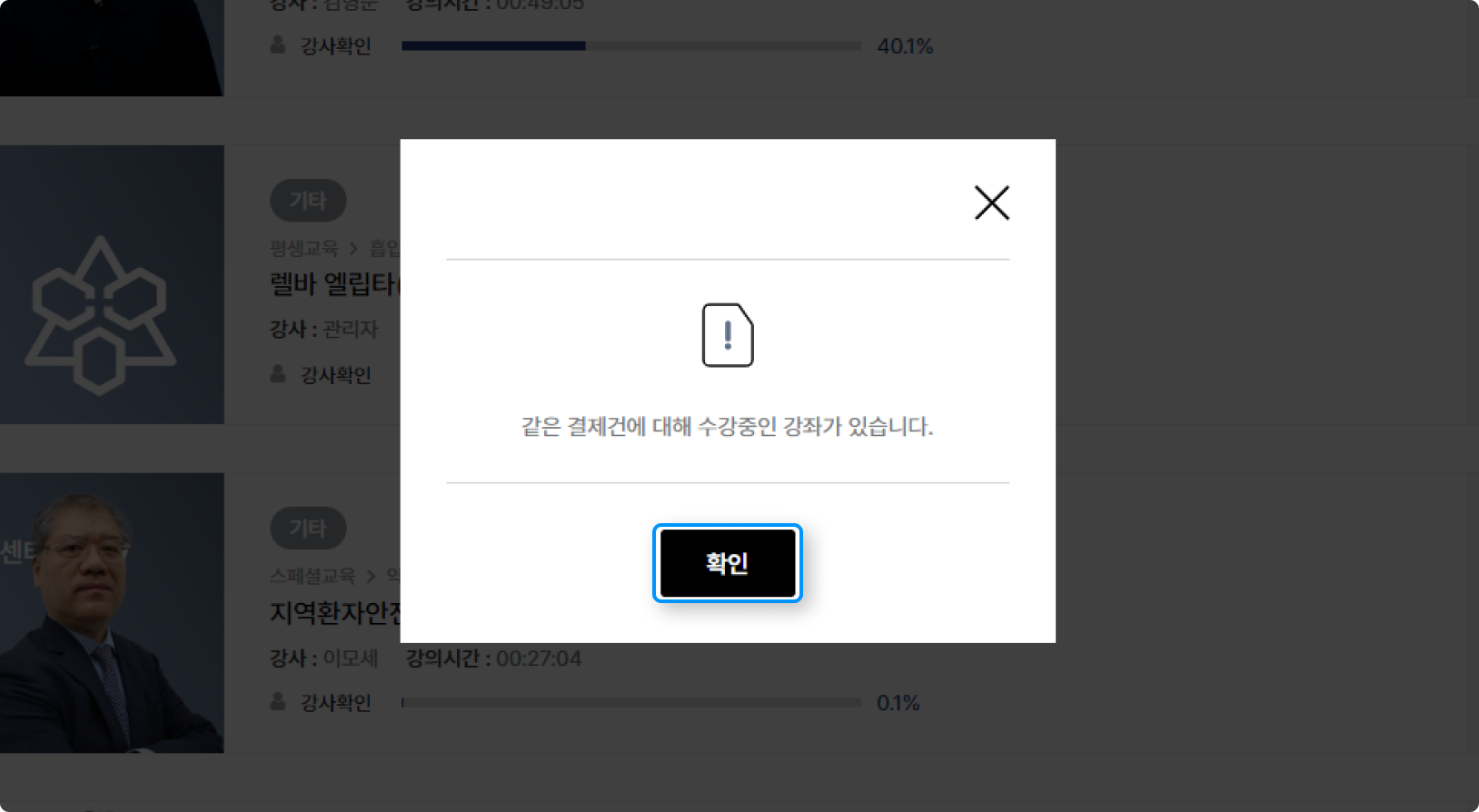Click the 0.1% course progress bar
The image size is (1479, 812).
pyautogui.click(x=631, y=702)
